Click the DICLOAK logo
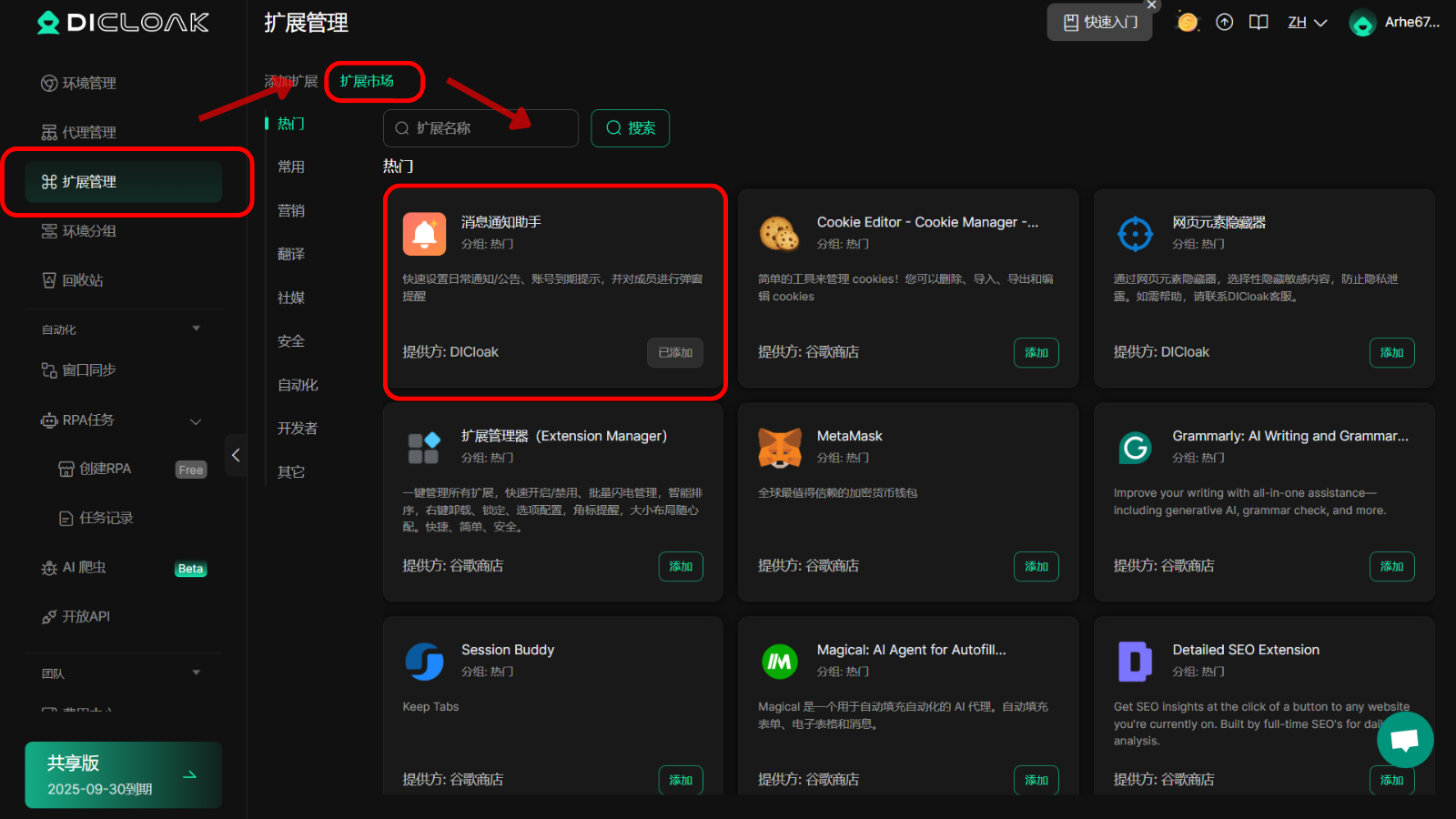This screenshot has height=819, width=1456. pyautogui.click(x=123, y=23)
